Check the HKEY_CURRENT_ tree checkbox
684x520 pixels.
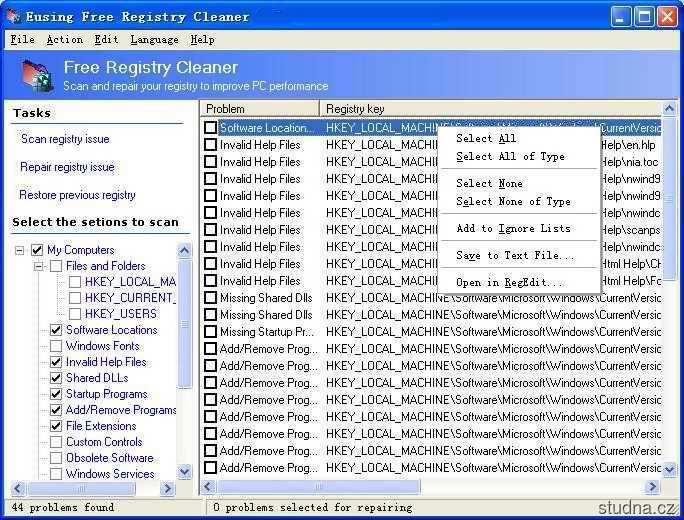[75, 298]
